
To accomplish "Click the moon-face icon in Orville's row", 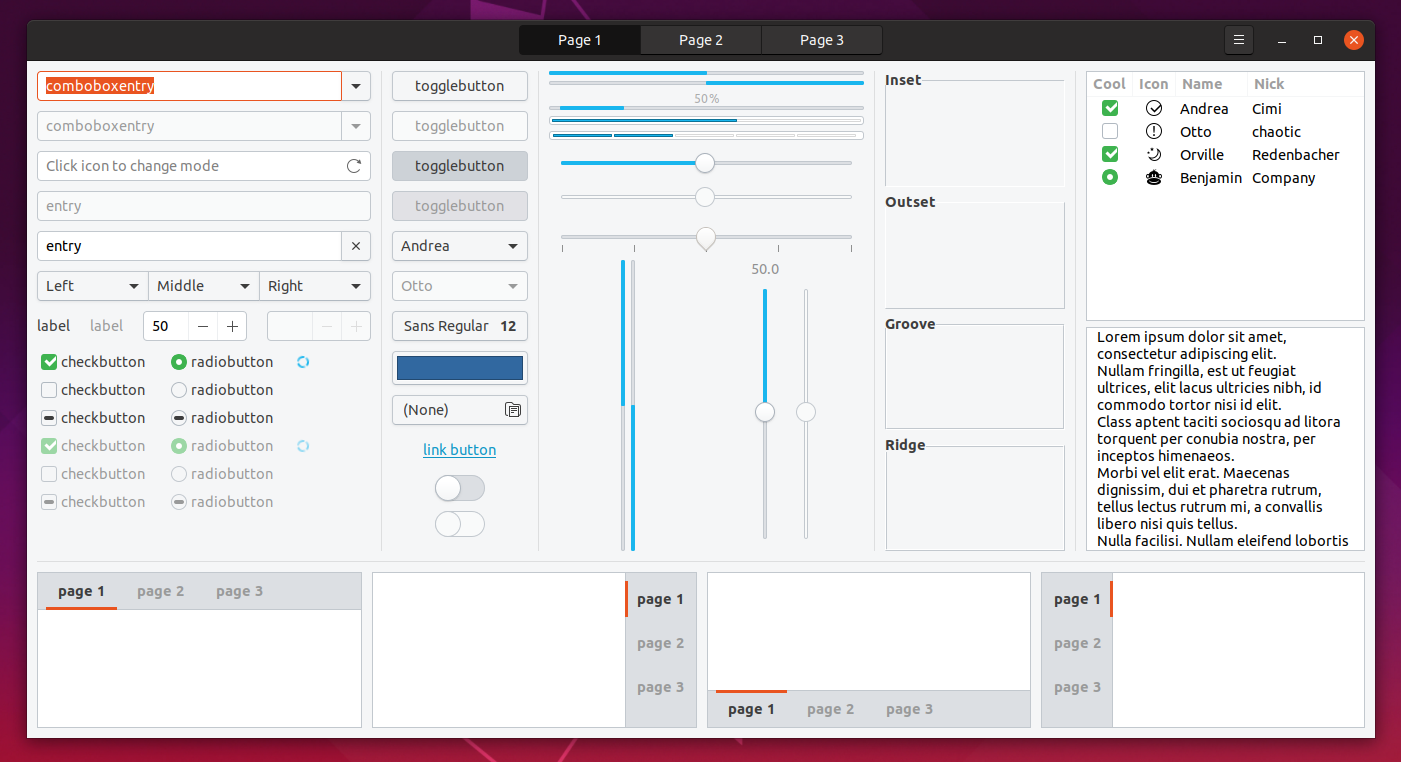I will point(1154,155).
